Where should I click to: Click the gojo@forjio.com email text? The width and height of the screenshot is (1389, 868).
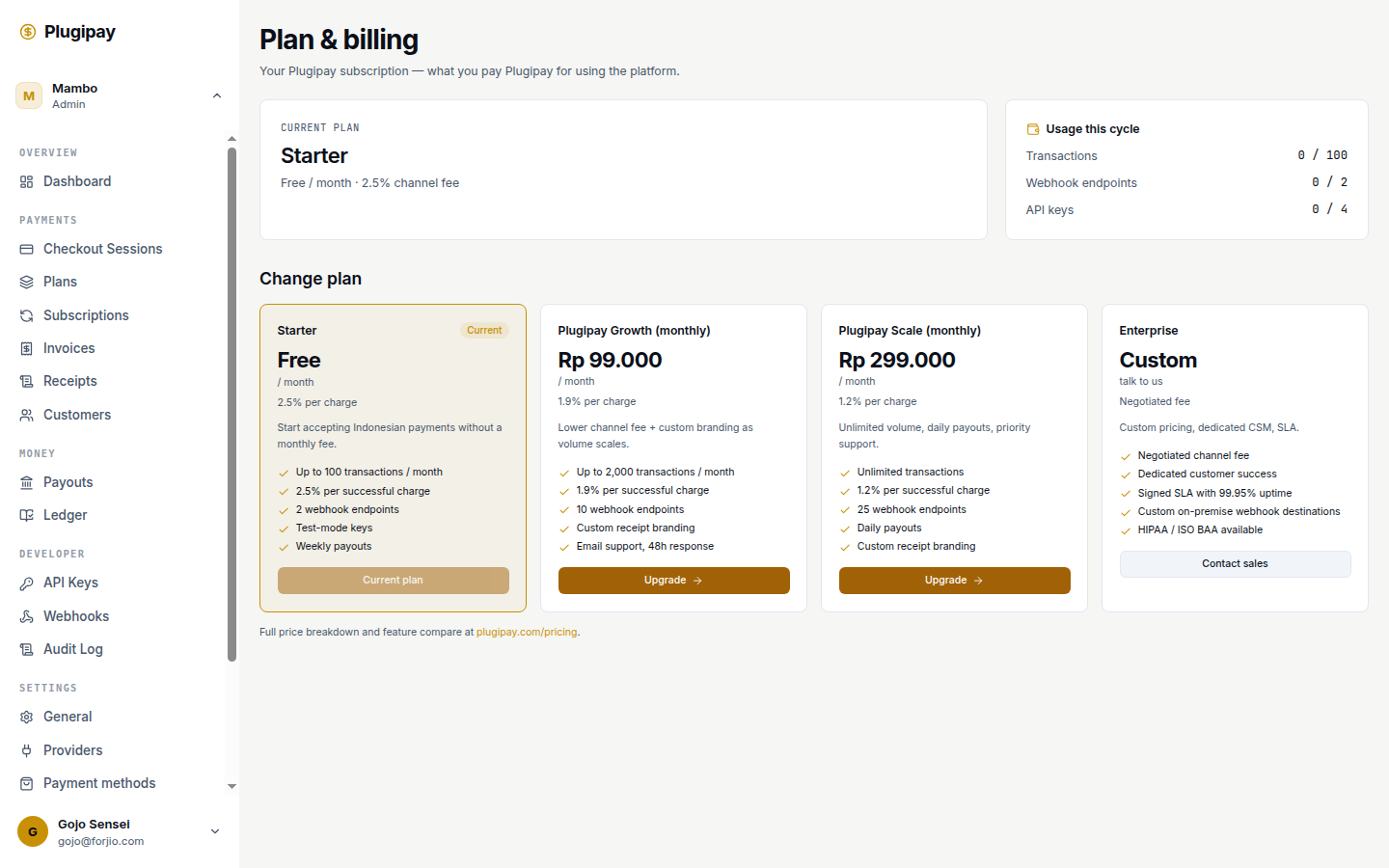coord(100,841)
